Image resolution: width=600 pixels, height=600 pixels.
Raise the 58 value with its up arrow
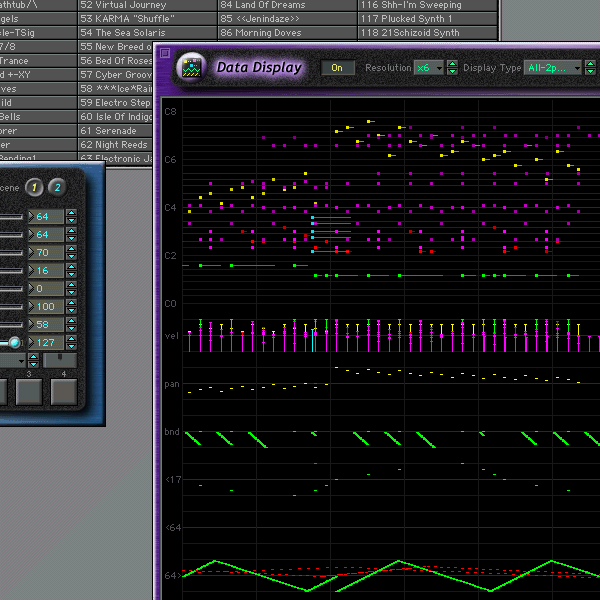pos(71,321)
